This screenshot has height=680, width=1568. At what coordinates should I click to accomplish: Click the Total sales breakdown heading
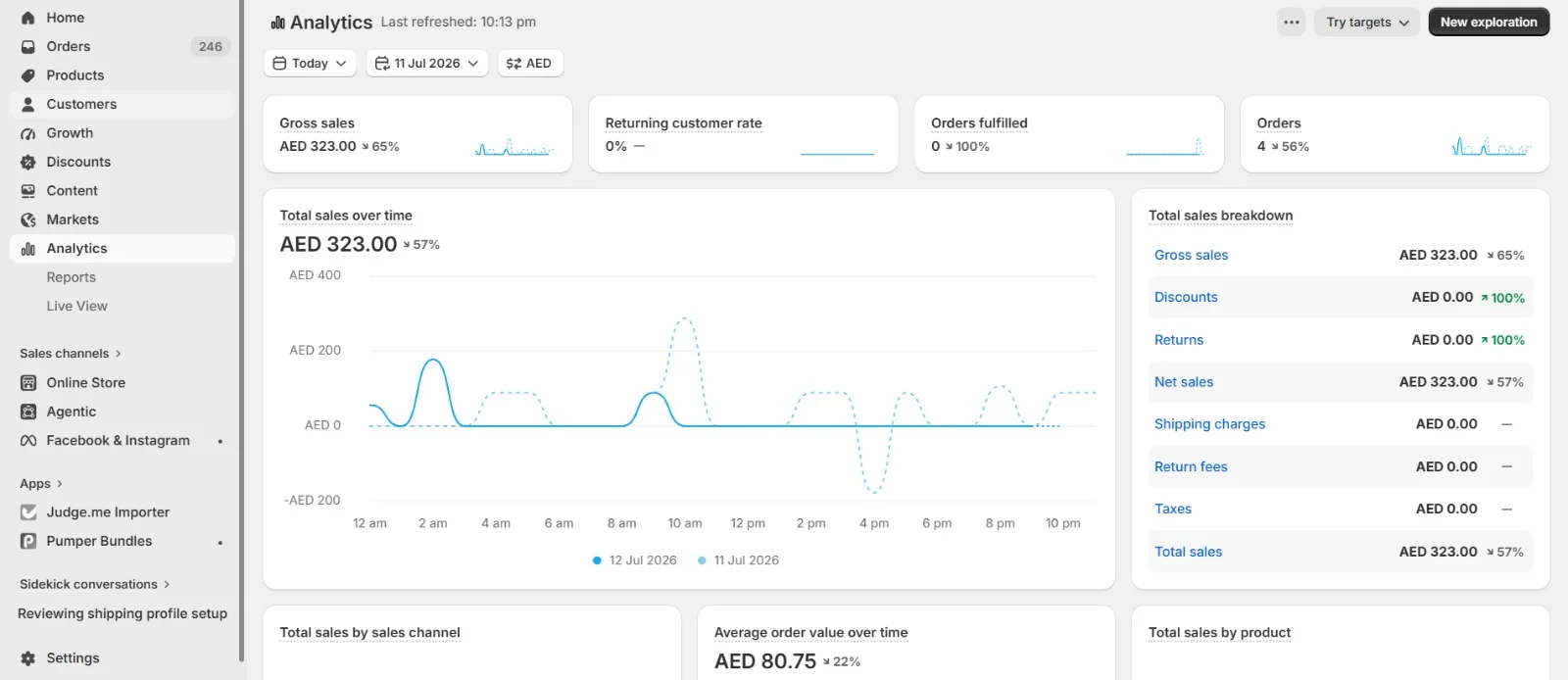[1220, 216]
